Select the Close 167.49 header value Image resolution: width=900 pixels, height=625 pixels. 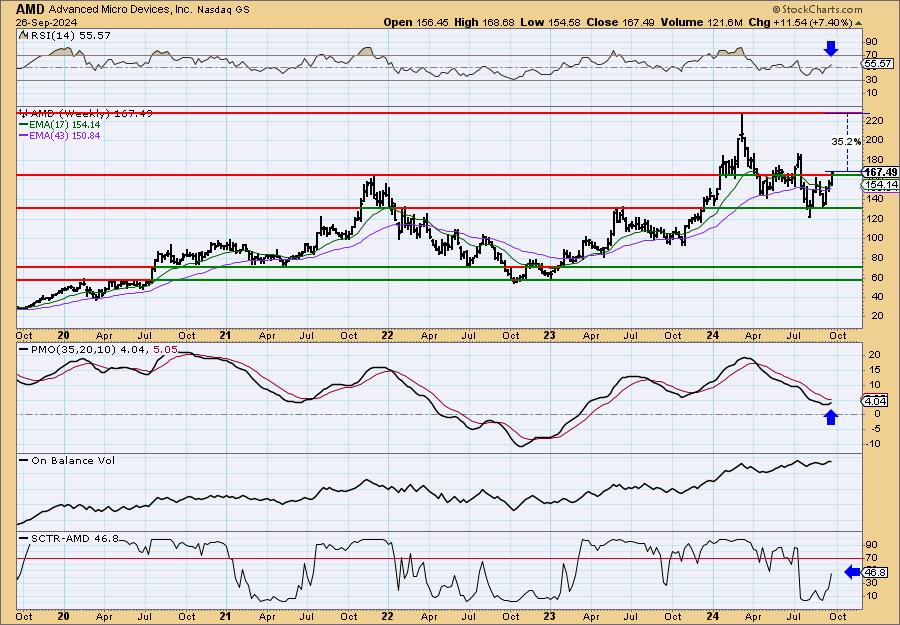tap(620, 22)
